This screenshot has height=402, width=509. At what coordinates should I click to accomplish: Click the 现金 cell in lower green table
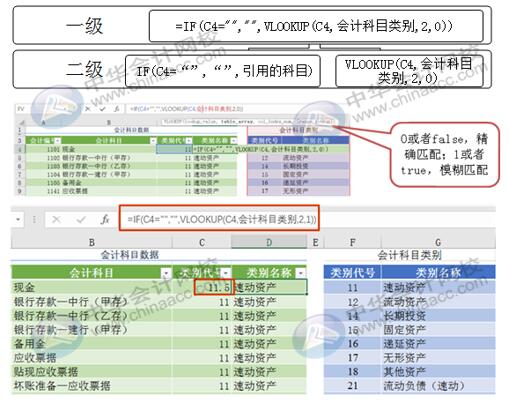pos(92,287)
